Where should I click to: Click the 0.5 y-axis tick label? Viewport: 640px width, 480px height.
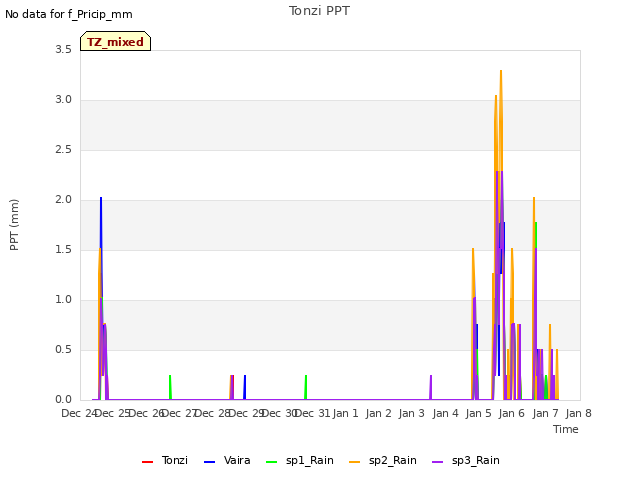coord(64,349)
